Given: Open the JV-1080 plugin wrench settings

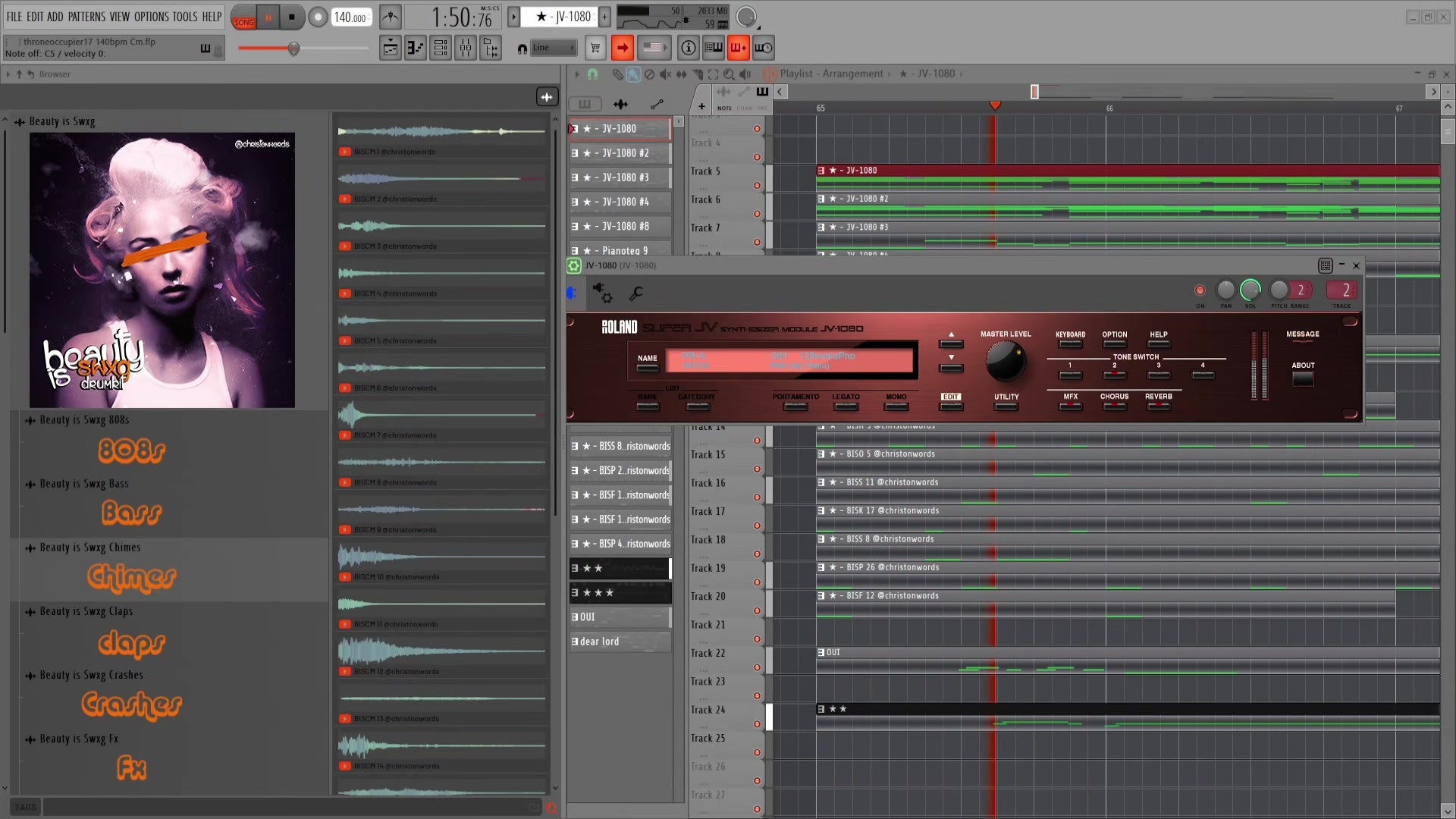Looking at the screenshot, I should click(x=636, y=293).
